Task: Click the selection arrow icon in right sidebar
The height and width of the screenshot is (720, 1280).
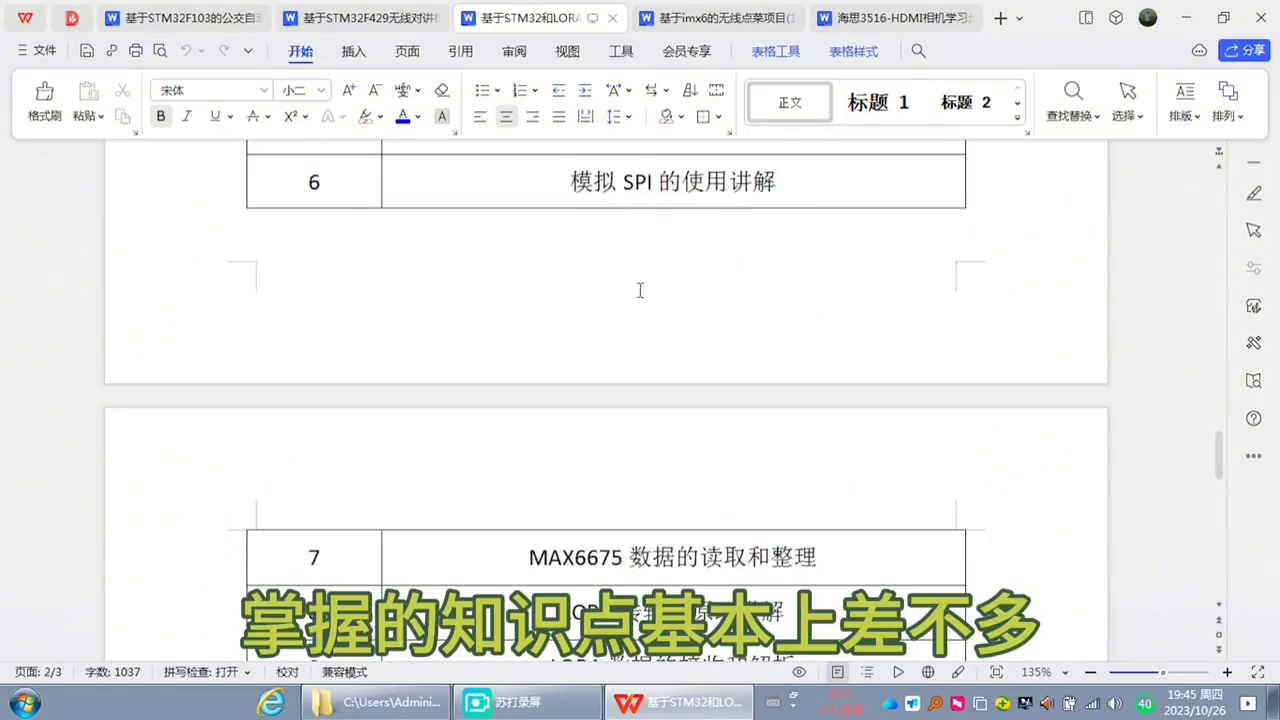Action: coord(1253,230)
